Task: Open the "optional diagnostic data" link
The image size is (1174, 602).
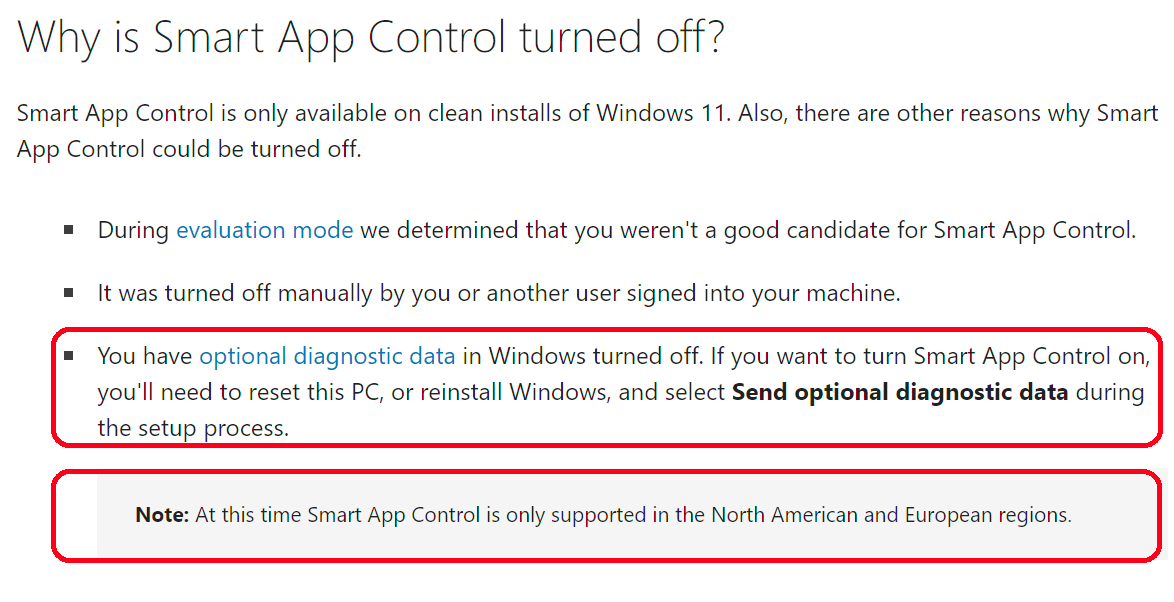Action: 327,356
